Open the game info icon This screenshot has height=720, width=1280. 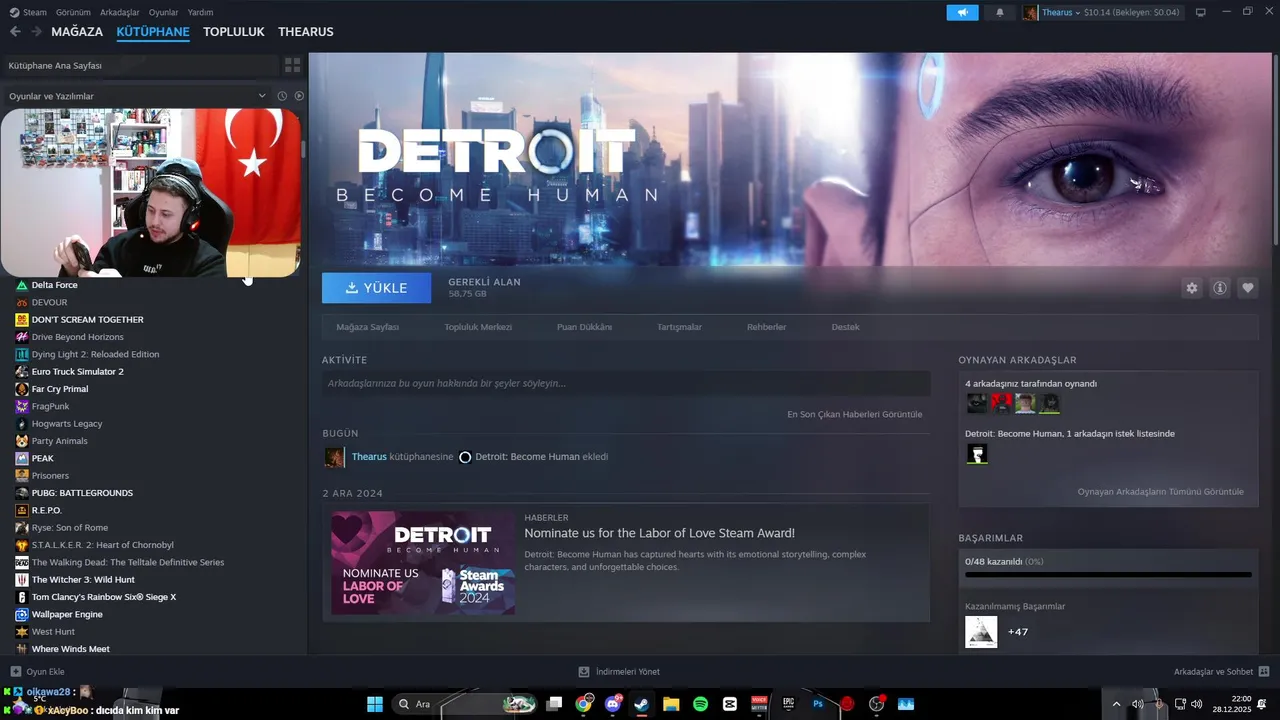(1220, 288)
